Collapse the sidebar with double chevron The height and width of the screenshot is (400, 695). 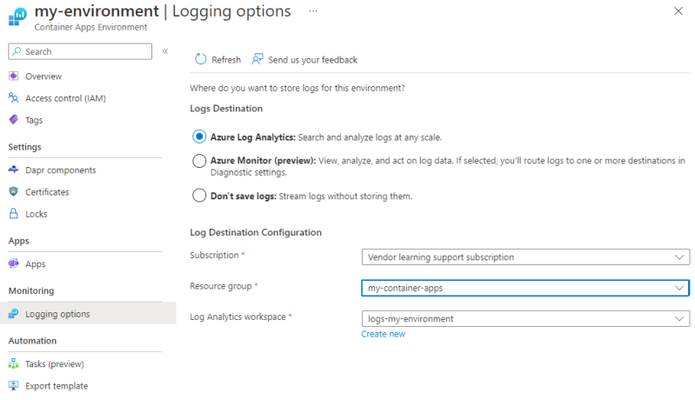[x=165, y=51]
